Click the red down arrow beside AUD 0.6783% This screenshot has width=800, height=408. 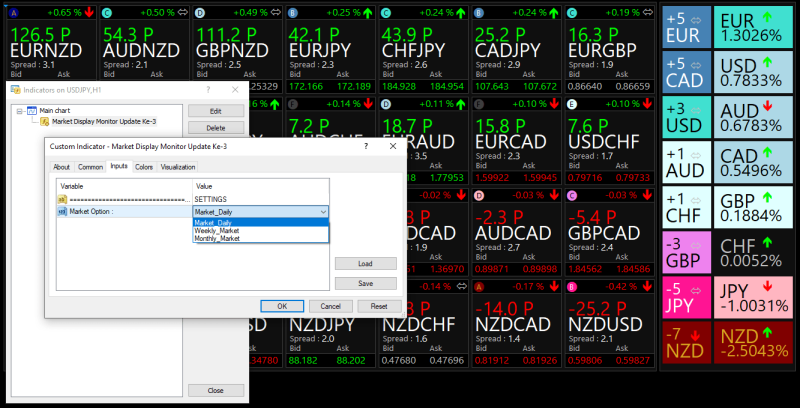pos(767,106)
